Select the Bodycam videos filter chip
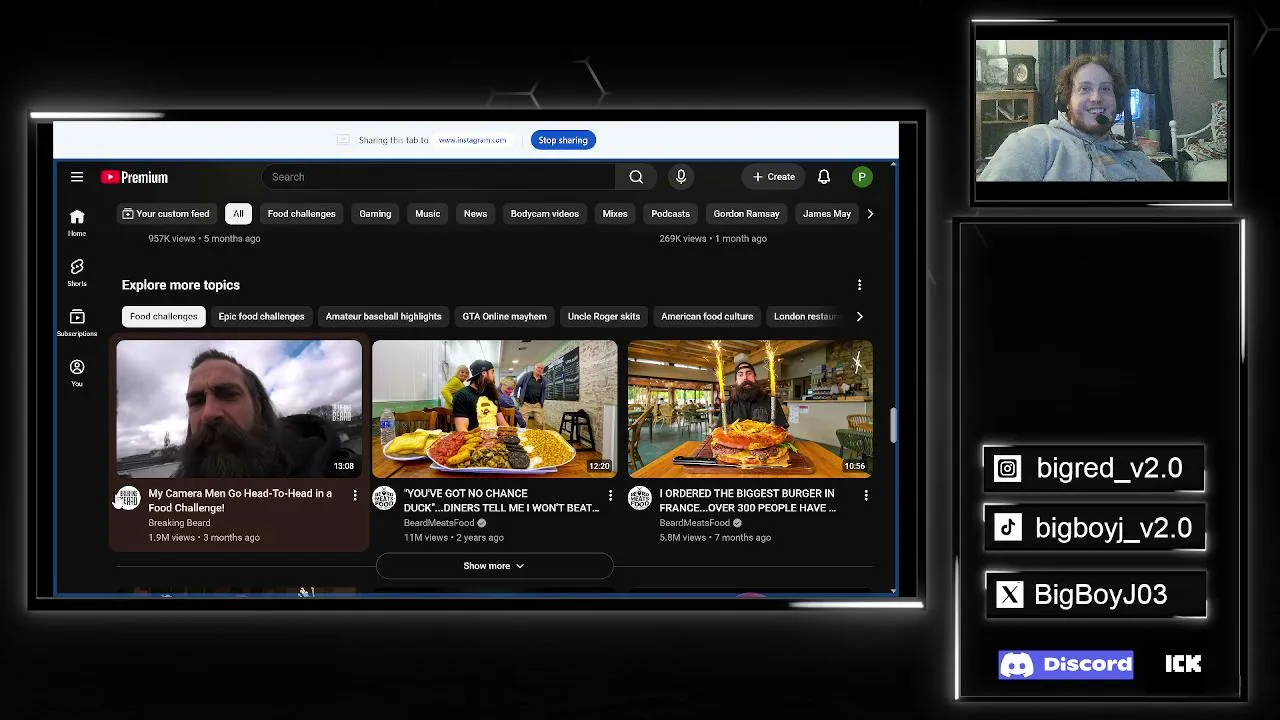This screenshot has height=720, width=1280. [x=545, y=214]
